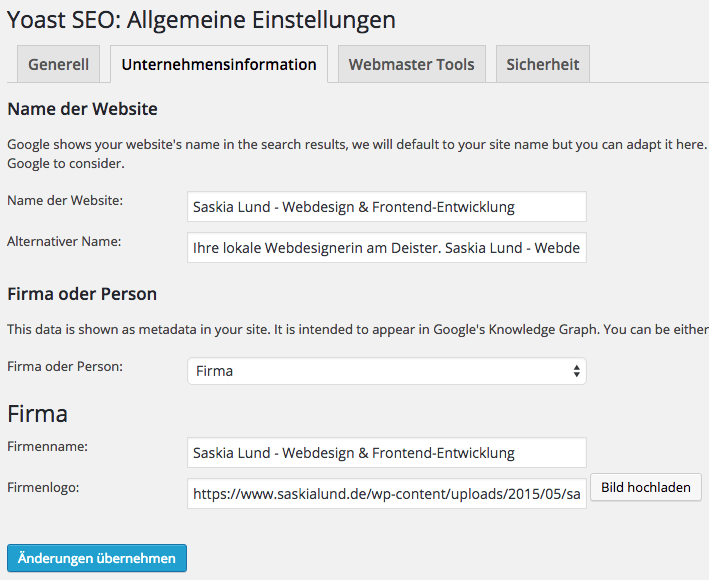Save with Änderungen übernehmen button
This screenshot has height=580, width=709.
96,558
